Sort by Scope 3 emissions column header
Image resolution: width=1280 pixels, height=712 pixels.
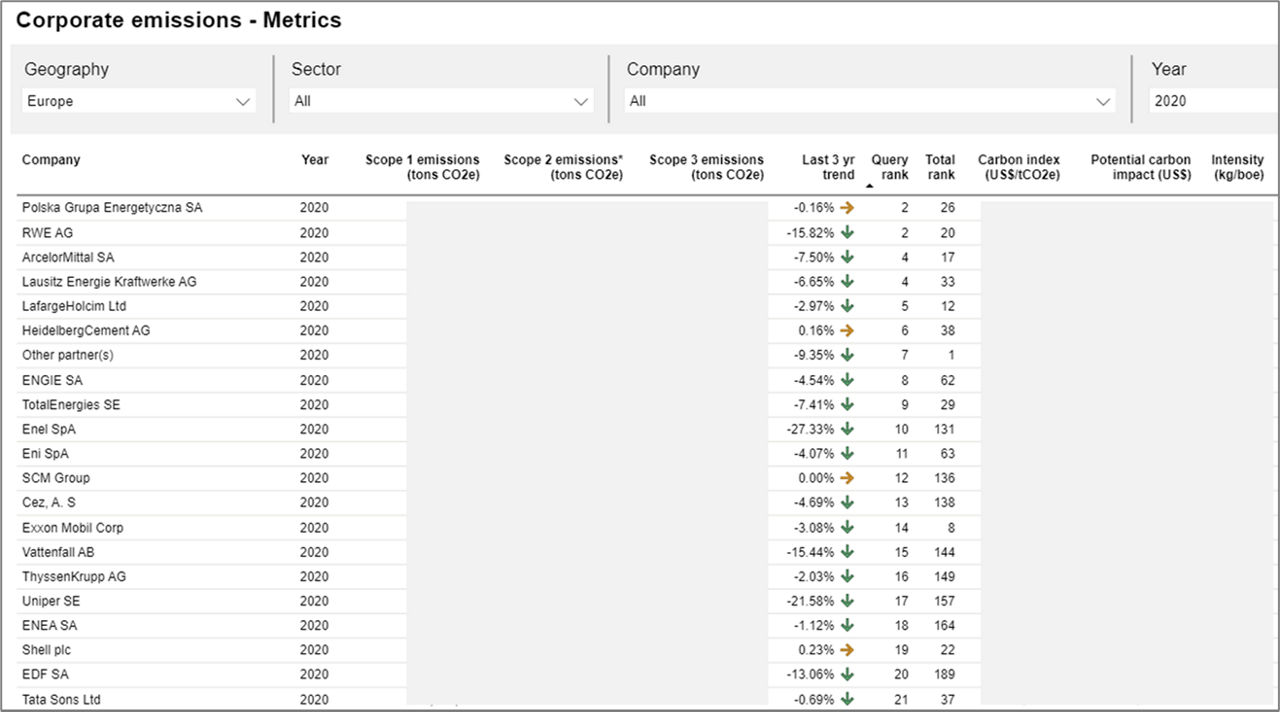pyautogui.click(x=706, y=167)
